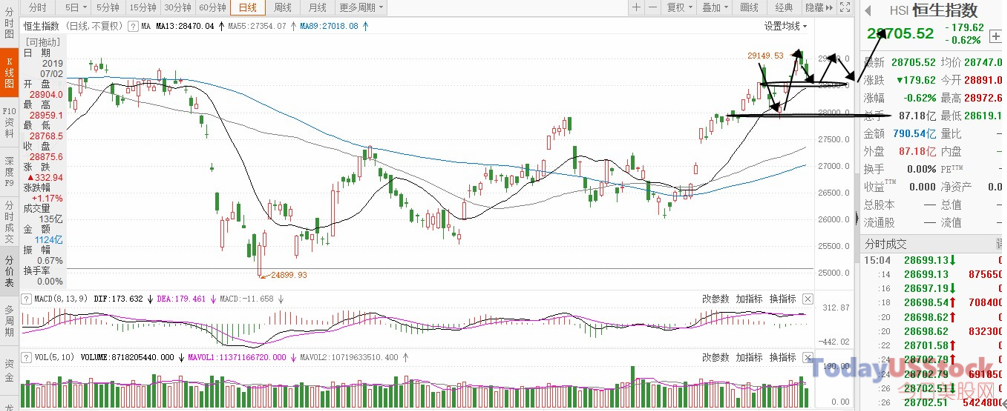Select 15分钟 period tab

(142, 7)
